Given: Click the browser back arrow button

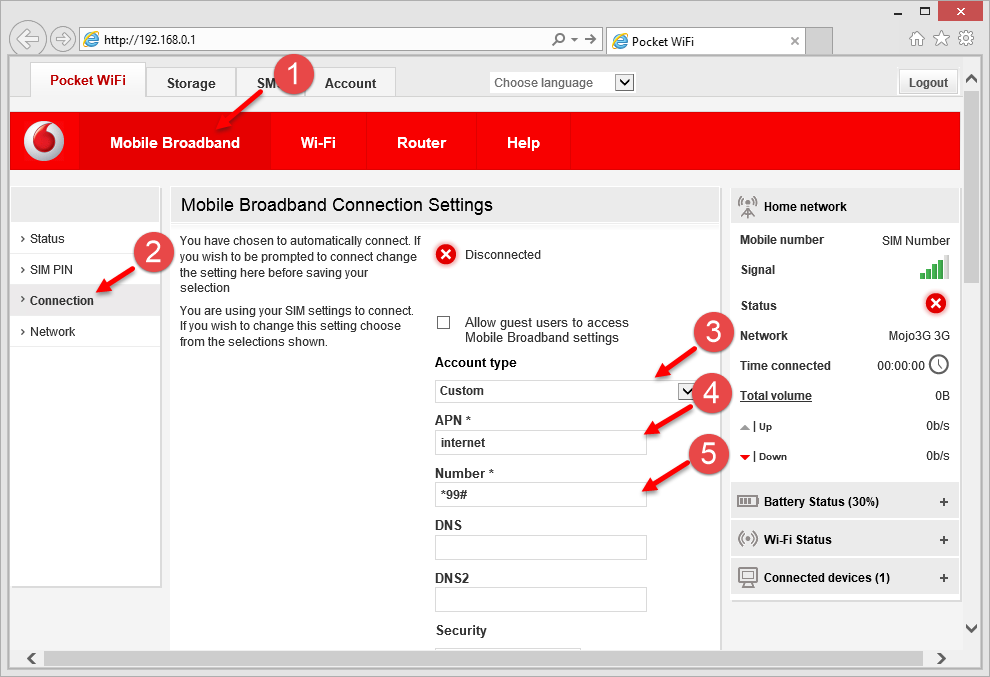Looking at the screenshot, I should (28, 39).
